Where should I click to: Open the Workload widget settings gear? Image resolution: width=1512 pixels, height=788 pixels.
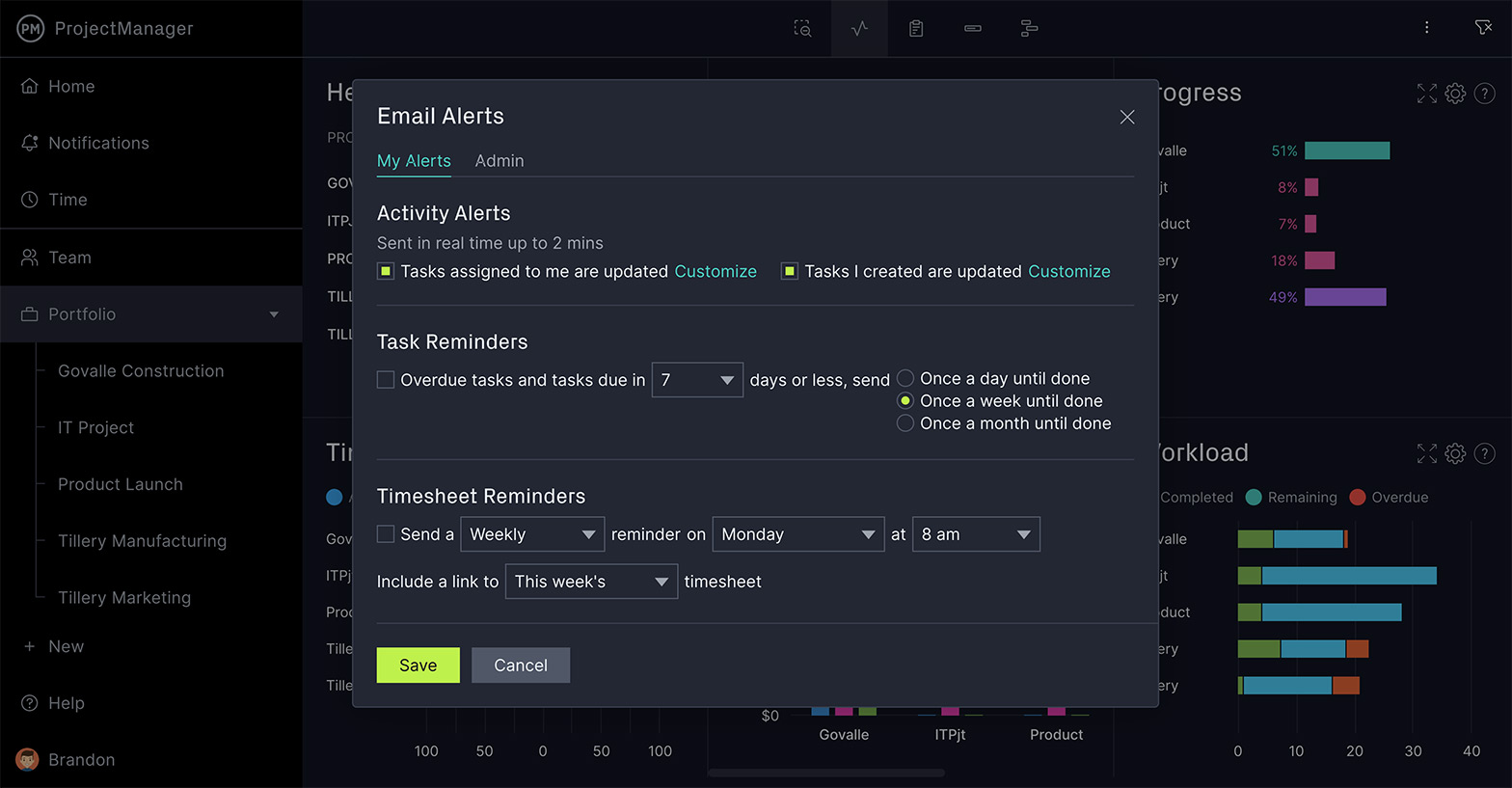1455,453
